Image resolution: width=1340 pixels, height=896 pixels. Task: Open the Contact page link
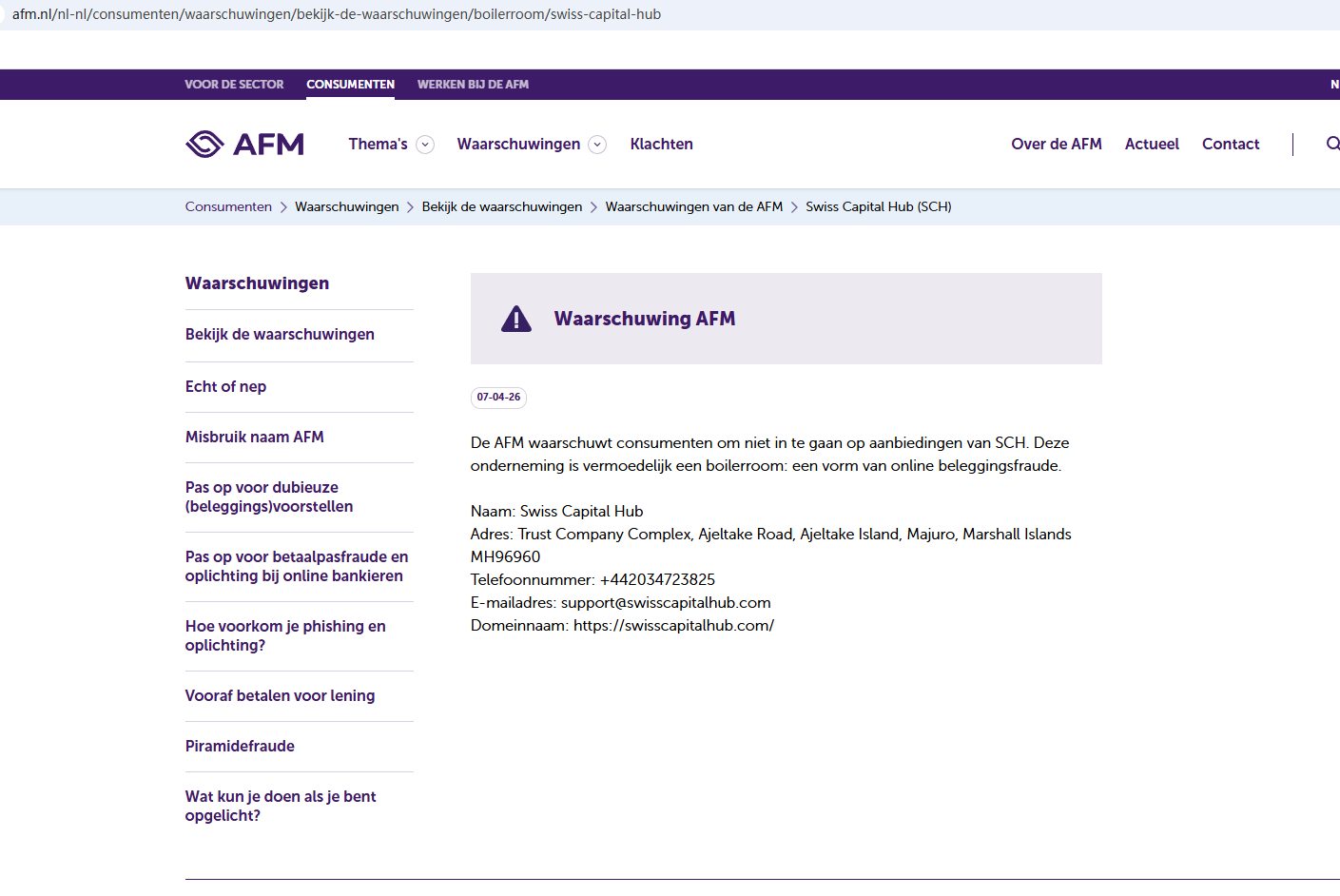[1230, 145]
